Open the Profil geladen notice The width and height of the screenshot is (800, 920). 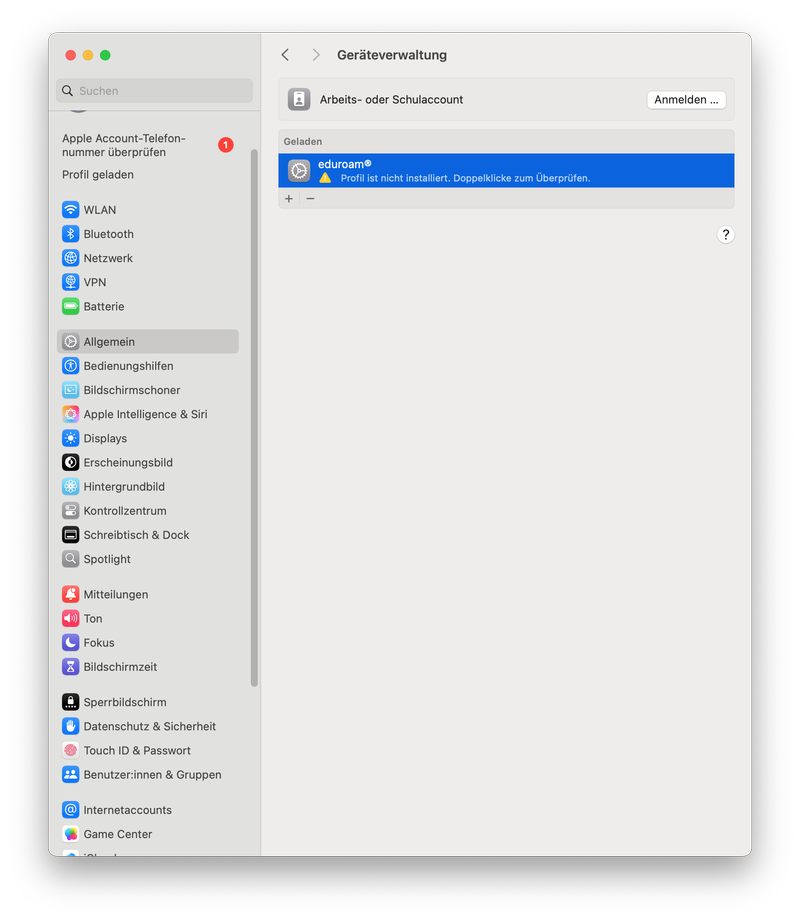[x=98, y=174]
